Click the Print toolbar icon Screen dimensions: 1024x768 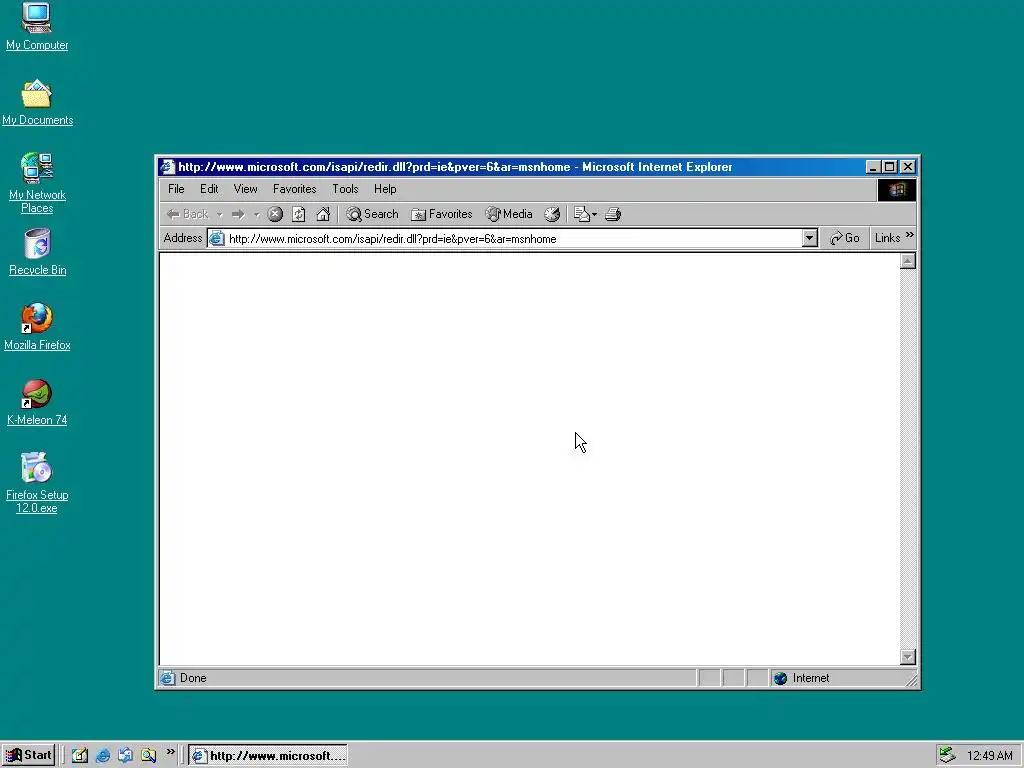pos(613,214)
